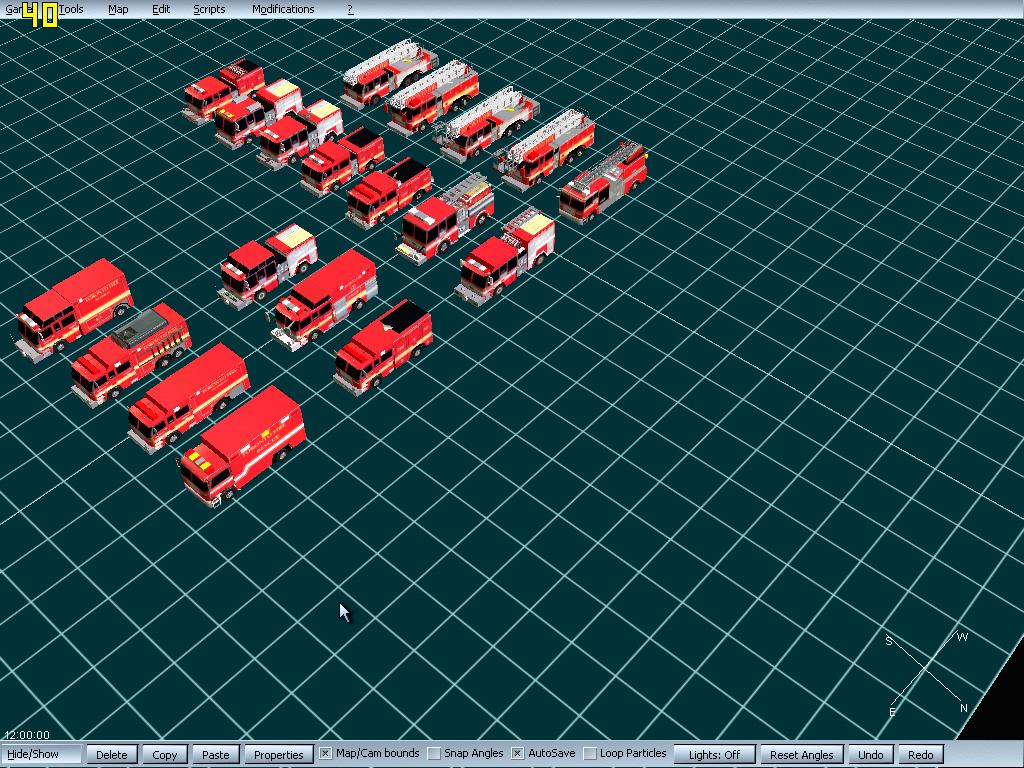
Task: Click the Hide/Show button
Action: 41,754
